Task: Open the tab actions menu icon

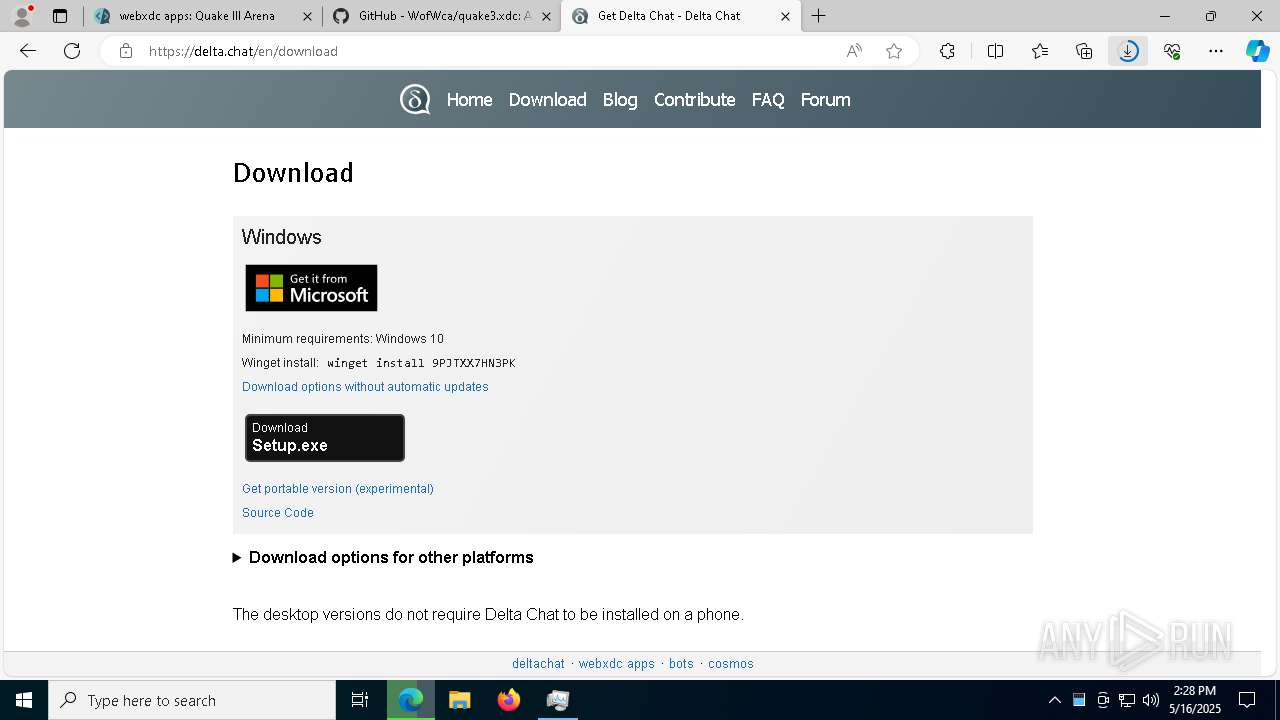Action: click(x=60, y=16)
